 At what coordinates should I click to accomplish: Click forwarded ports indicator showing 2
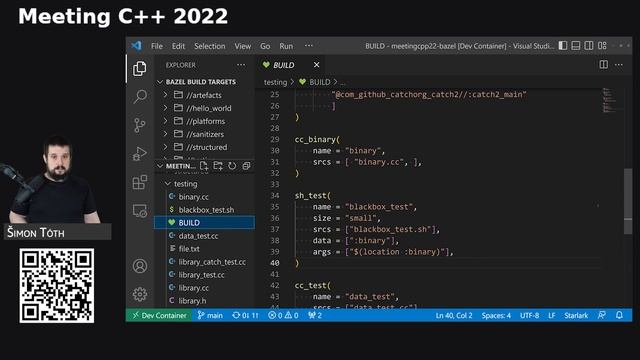coord(315,315)
